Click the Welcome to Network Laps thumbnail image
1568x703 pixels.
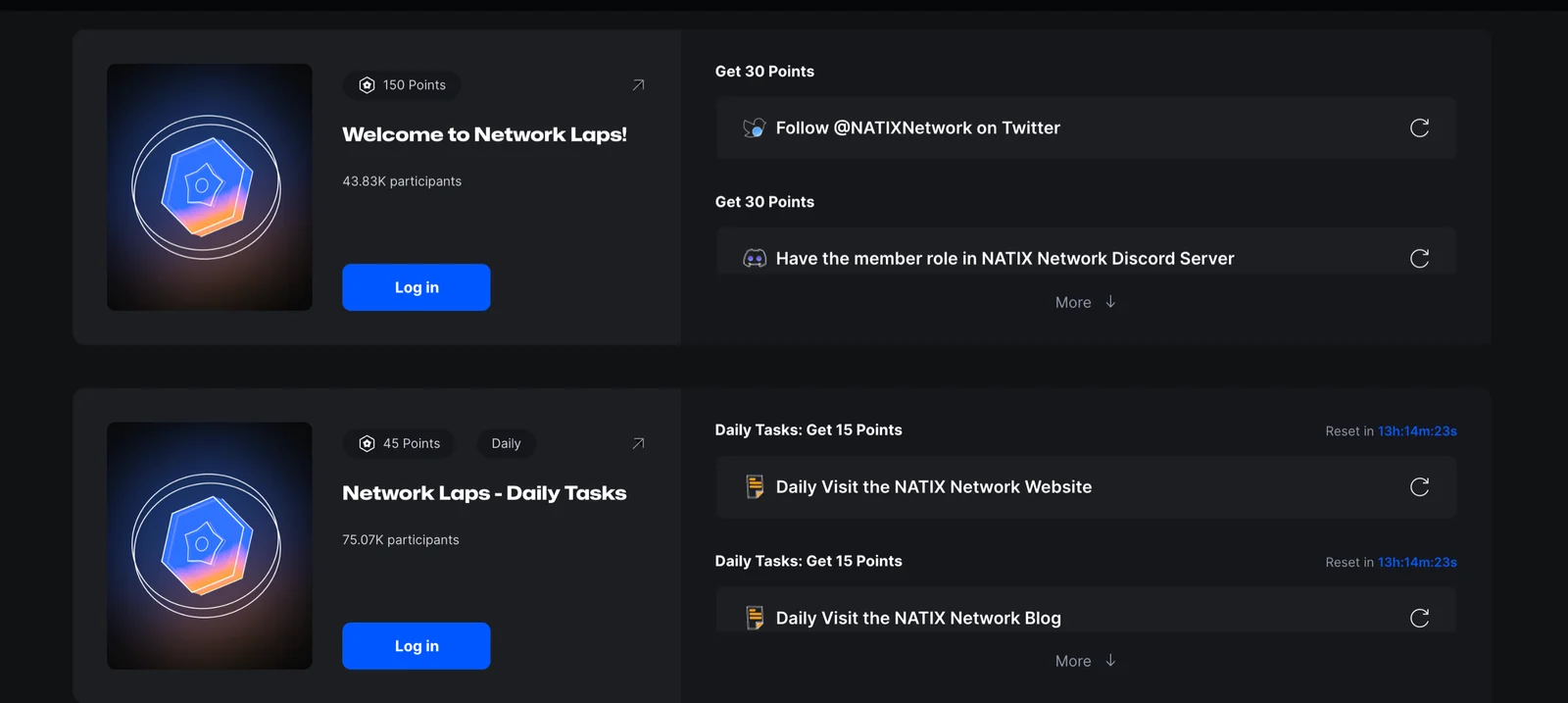[x=210, y=187]
